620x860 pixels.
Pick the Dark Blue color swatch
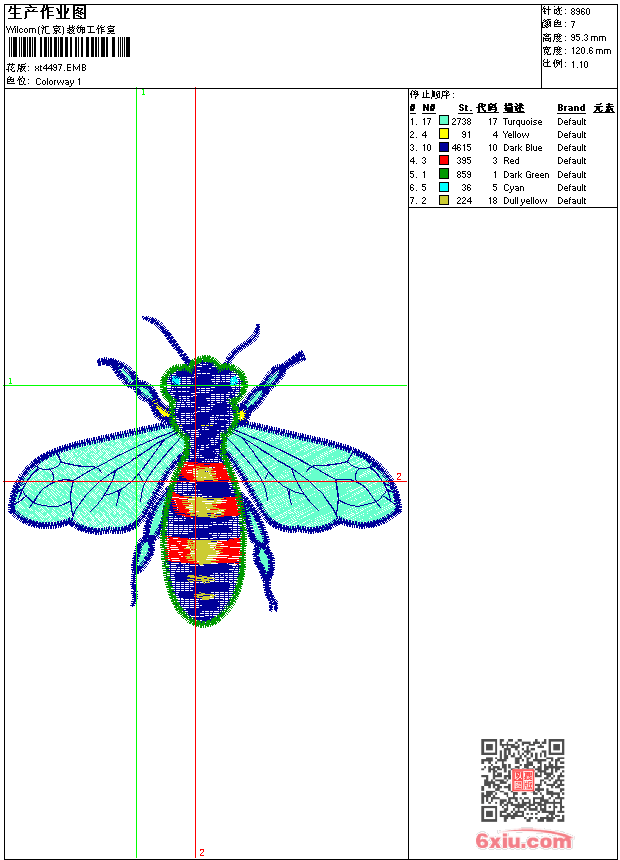click(444, 147)
